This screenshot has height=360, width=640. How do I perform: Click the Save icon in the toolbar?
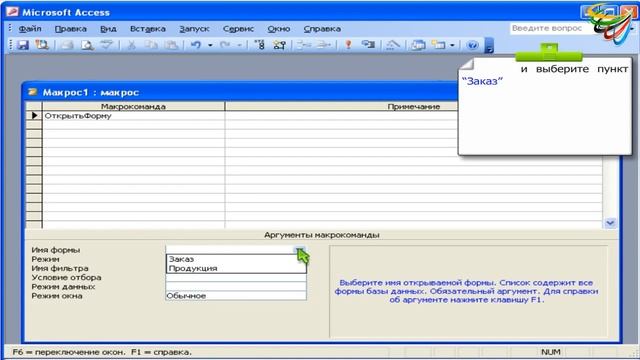tap(23, 45)
